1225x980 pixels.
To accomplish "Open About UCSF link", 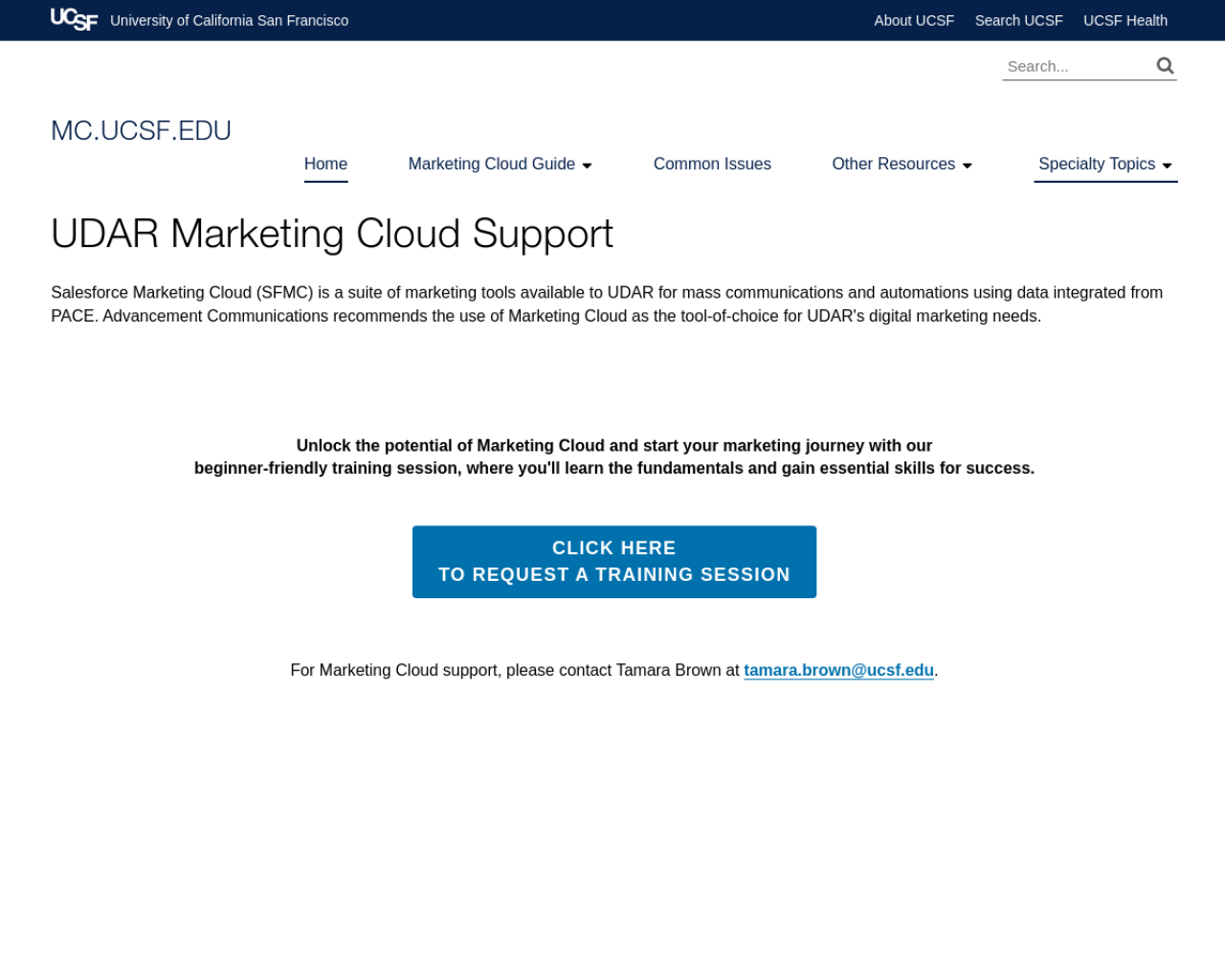I will tap(914, 20).
